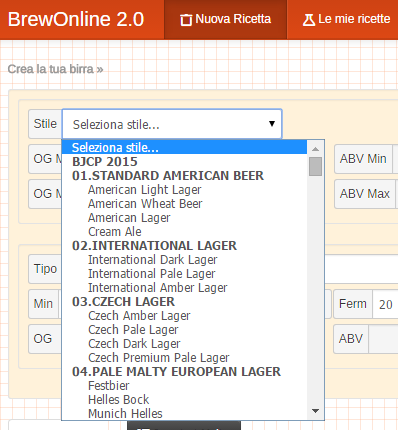Image resolution: width=398 pixels, height=430 pixels.
Task: Click the dropdown list scroll up arrow
Action: [315, 149]
